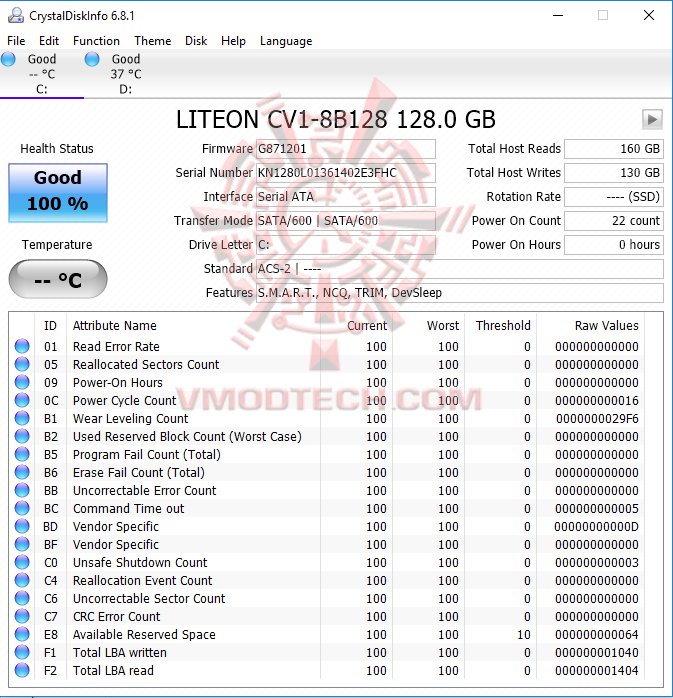Click the Interface field Serial ATA
673x698 pixels.
(x=346, y=197)
